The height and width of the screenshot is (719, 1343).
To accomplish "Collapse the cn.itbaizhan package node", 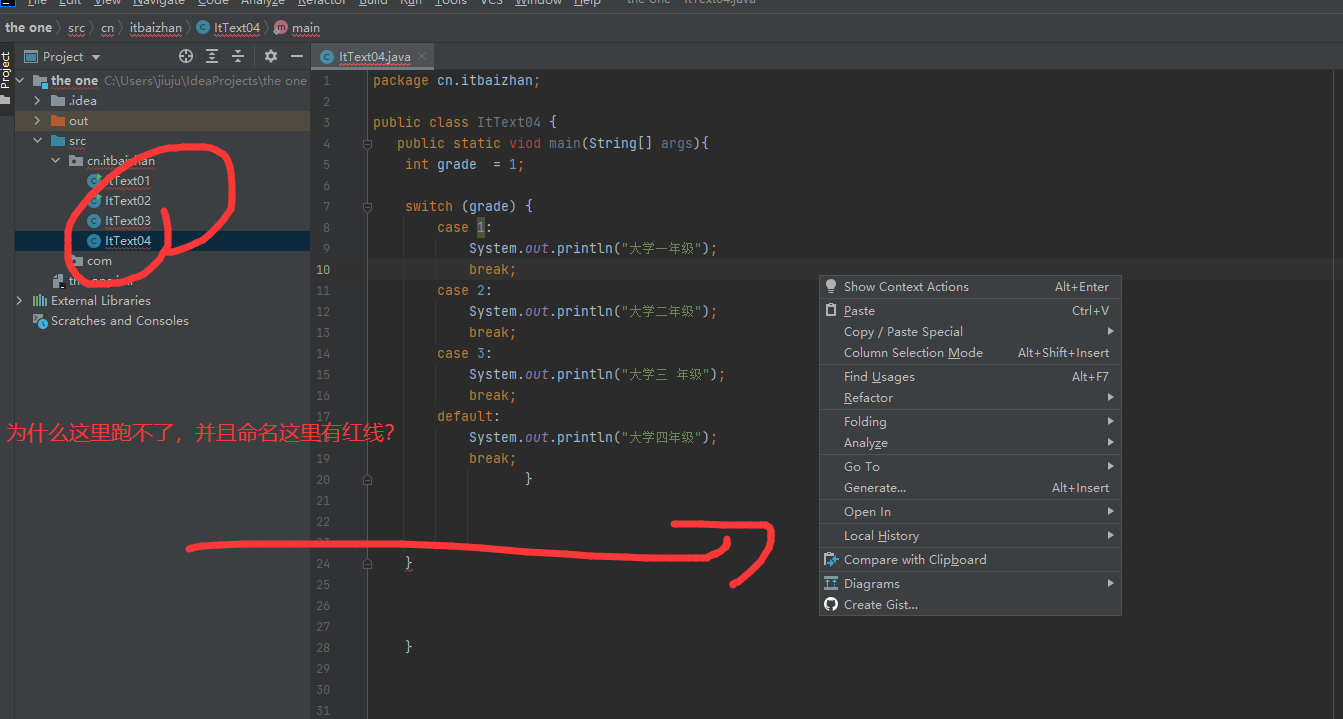I will click(56, 161).
